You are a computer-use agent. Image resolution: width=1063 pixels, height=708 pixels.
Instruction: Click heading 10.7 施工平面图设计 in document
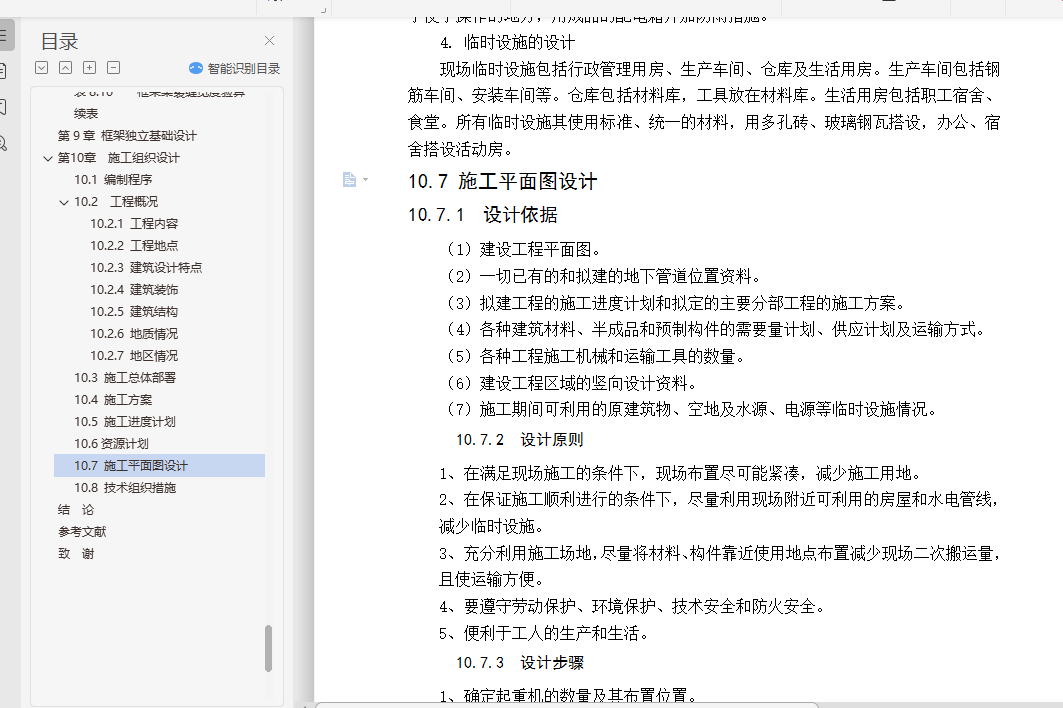[502, 182]
